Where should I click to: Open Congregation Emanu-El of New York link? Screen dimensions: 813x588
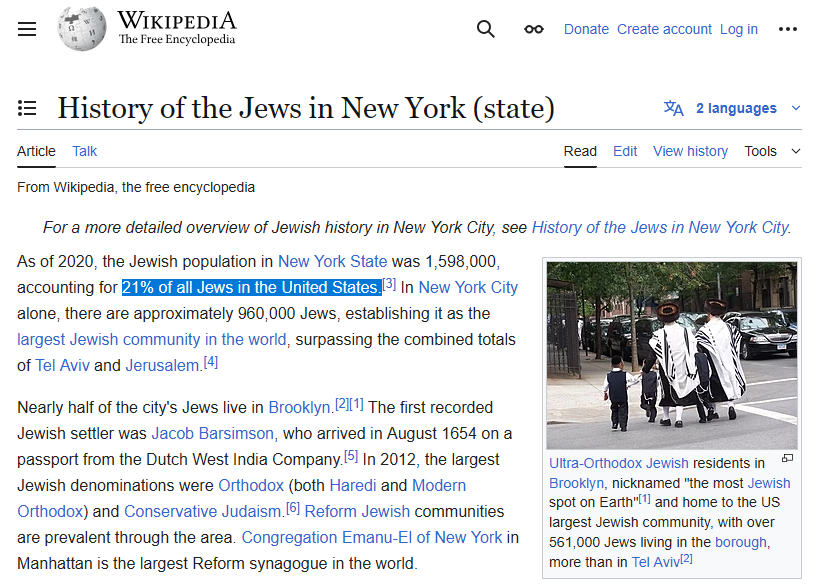pos(372,537)
